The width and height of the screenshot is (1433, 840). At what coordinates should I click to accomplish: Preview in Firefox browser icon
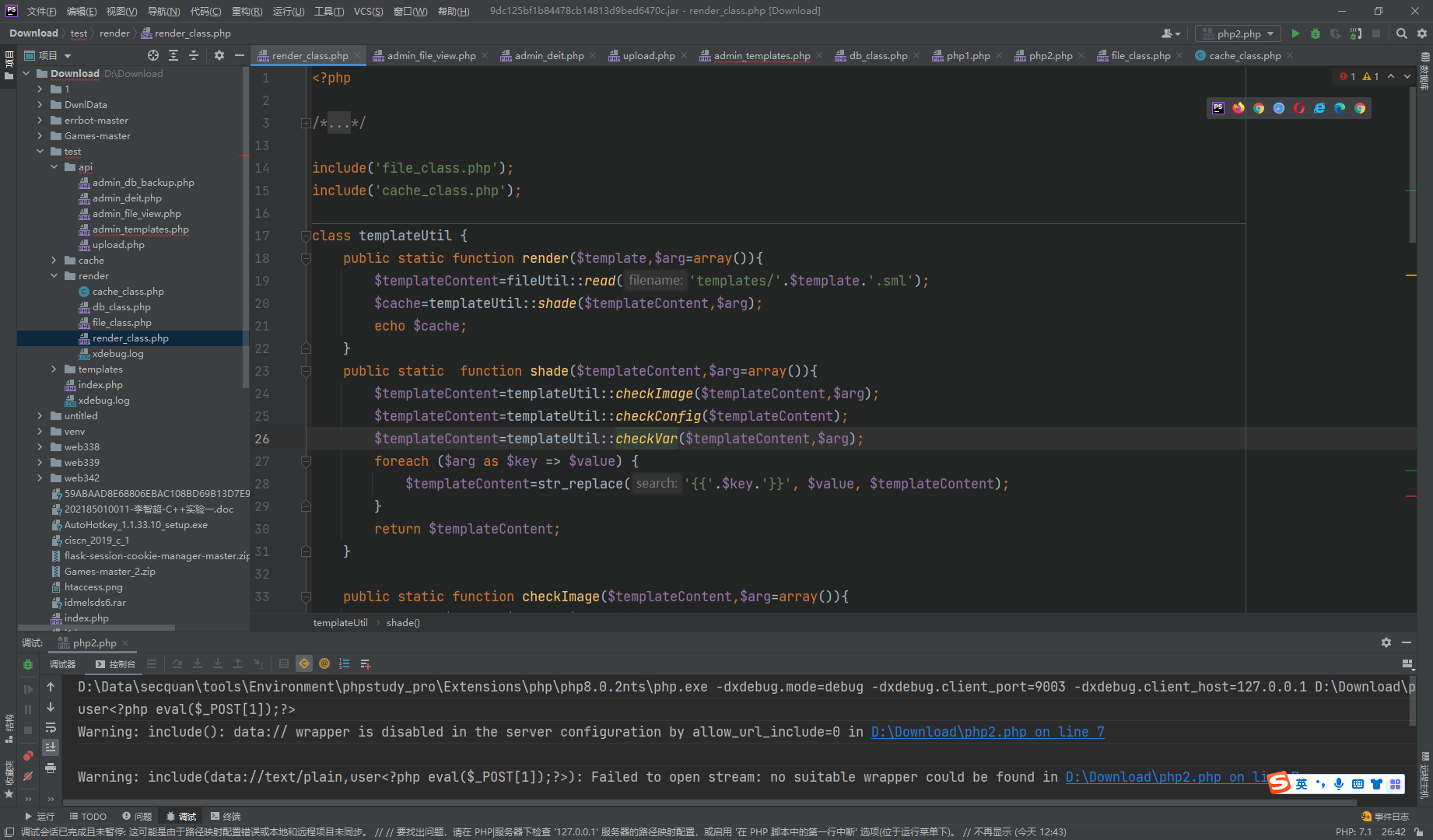[x=1239, y=108]
